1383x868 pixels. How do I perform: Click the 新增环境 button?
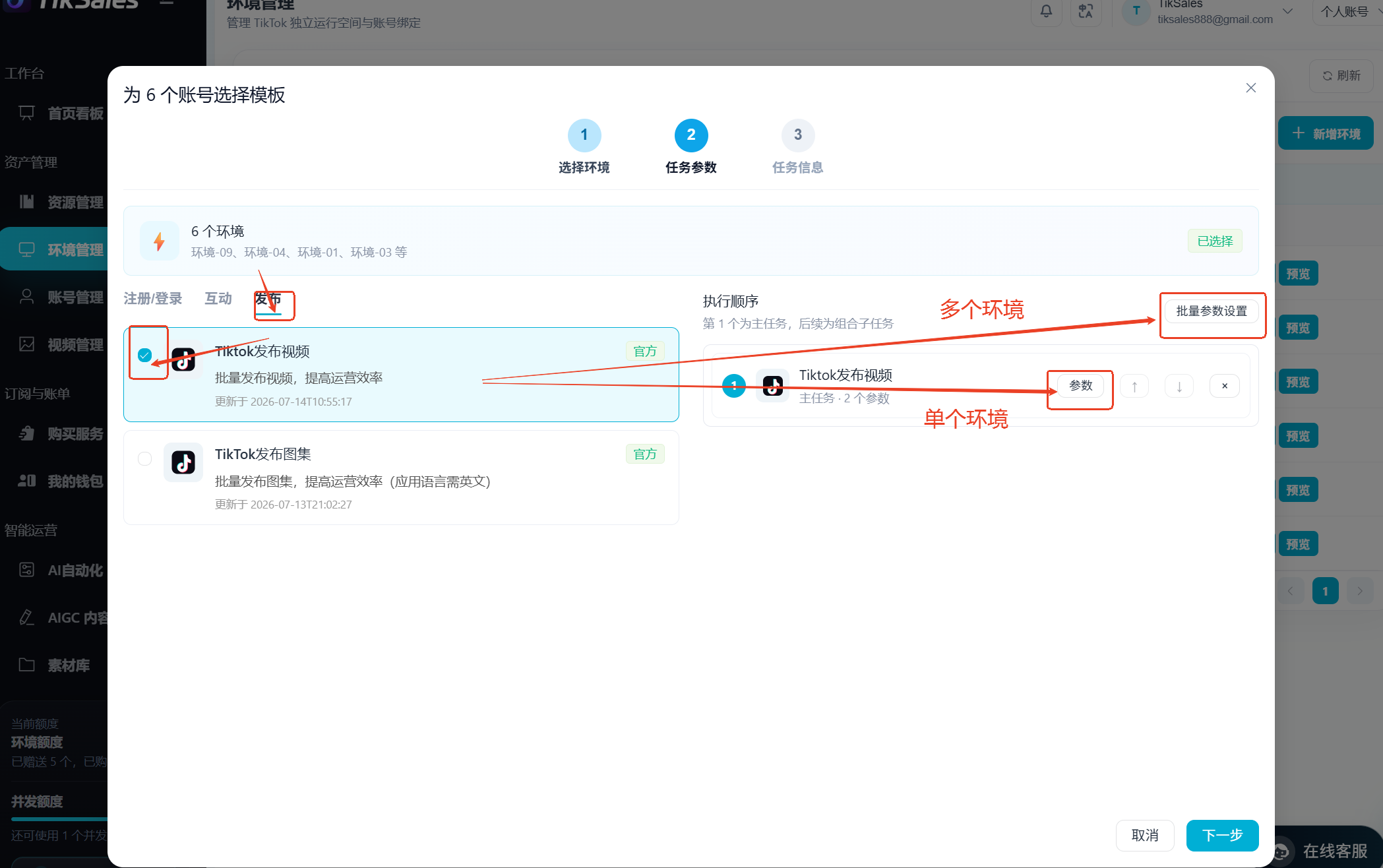tap(1326, 133)
